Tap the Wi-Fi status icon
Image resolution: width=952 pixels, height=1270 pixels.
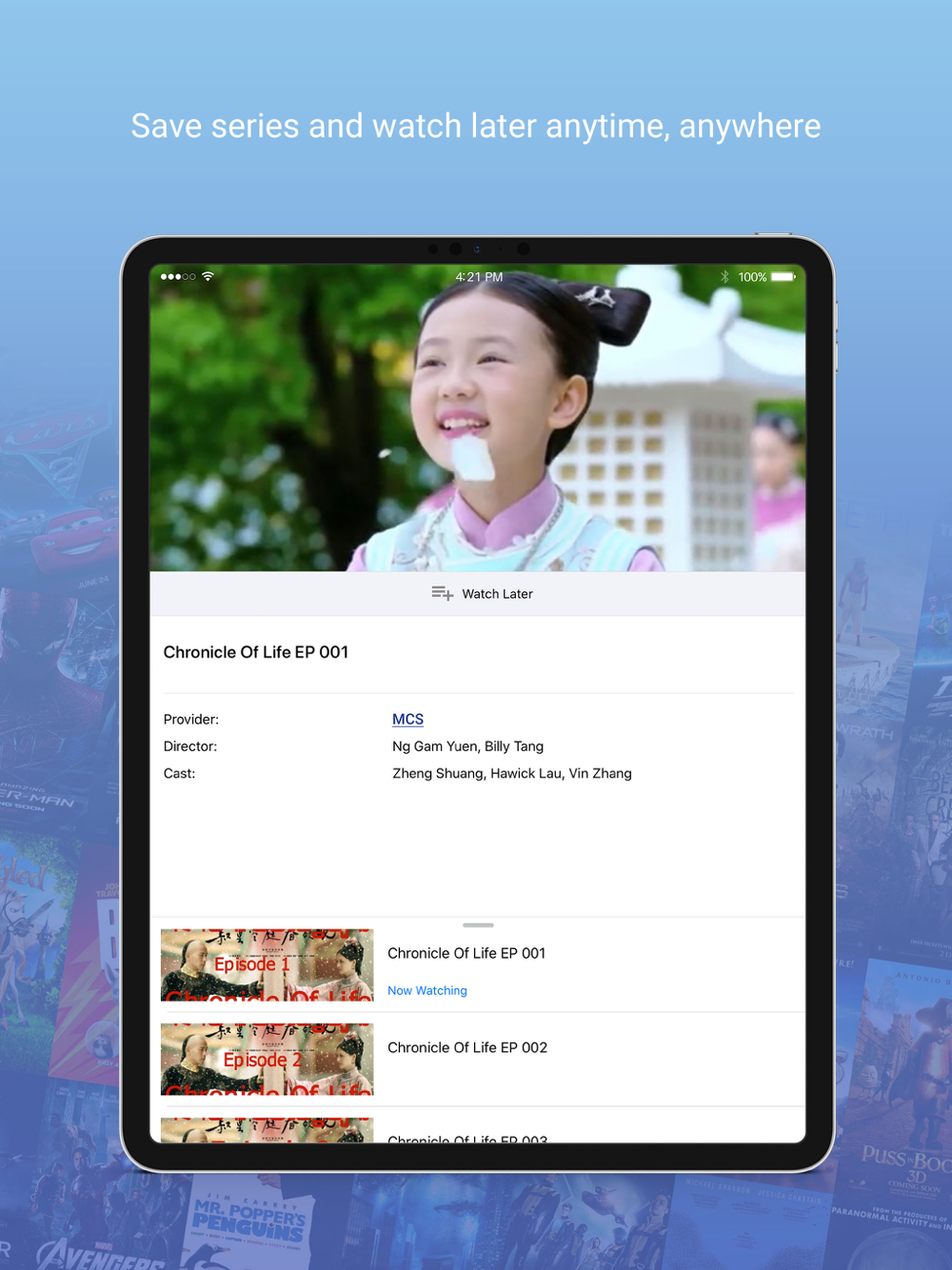click(x=208, y=276)
